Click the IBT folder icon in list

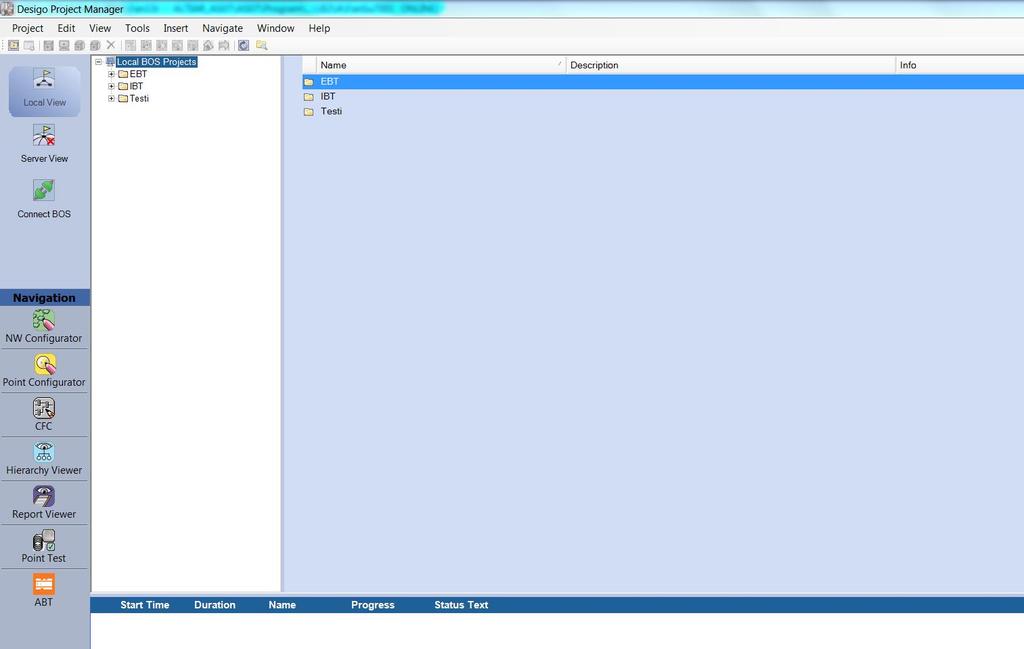point(309,97)
